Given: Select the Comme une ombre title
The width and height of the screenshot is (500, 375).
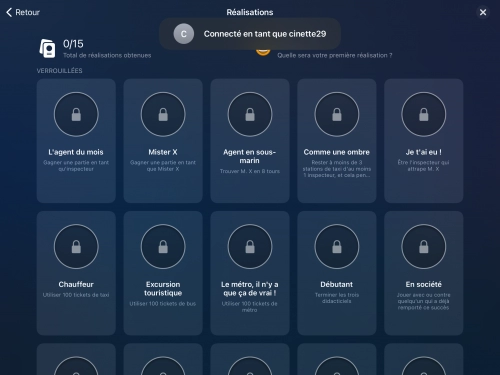Looking at the screenshot, I should point(337,152).
